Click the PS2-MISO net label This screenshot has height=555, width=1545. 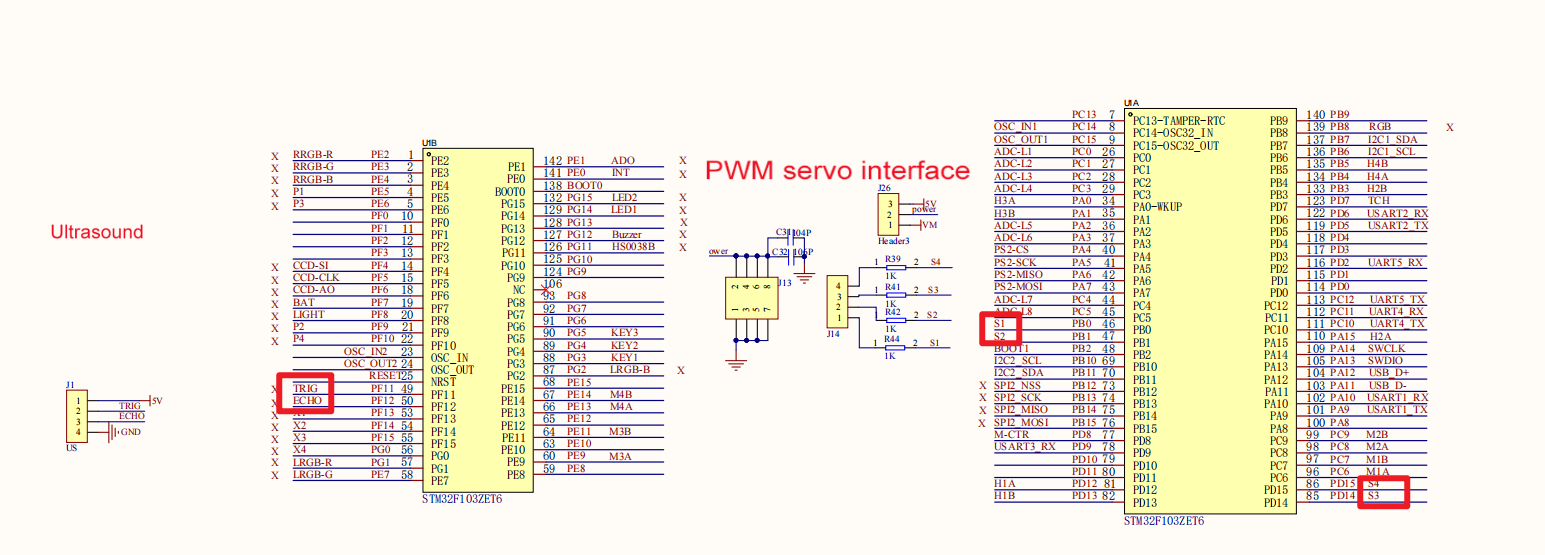[x=1018, y=274]
